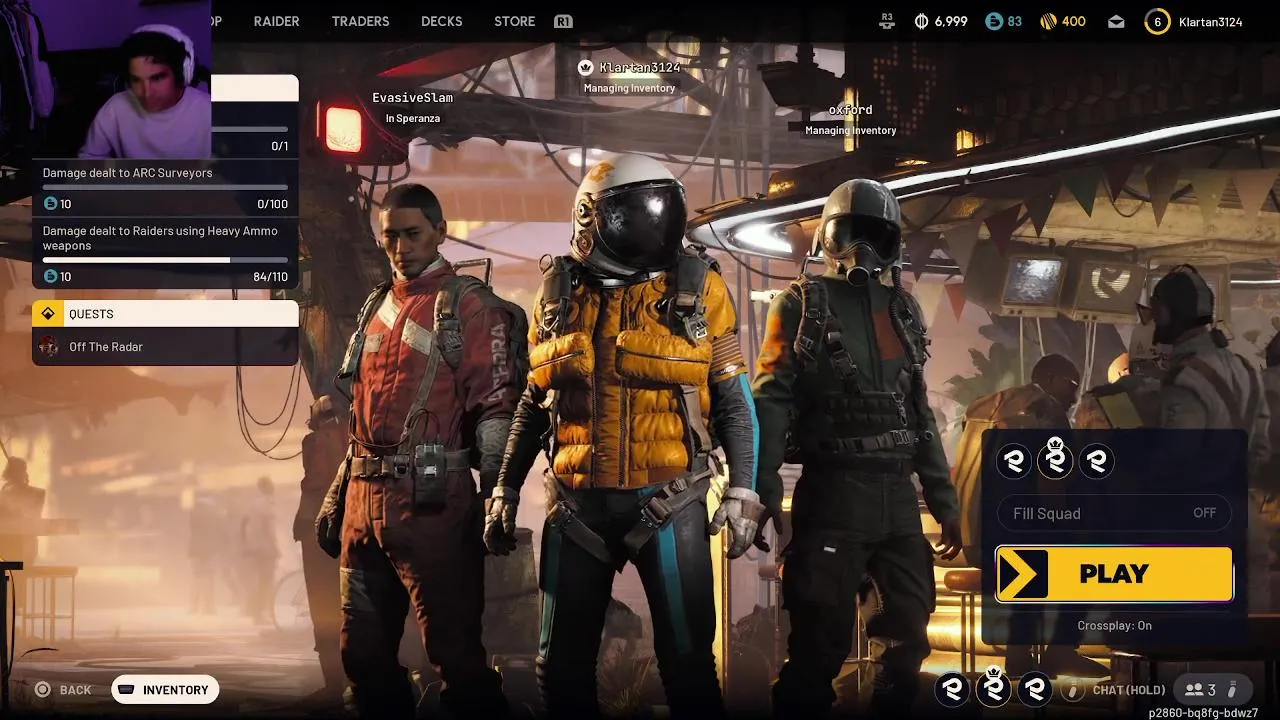Open the RAIDER tab

(276, 21)
